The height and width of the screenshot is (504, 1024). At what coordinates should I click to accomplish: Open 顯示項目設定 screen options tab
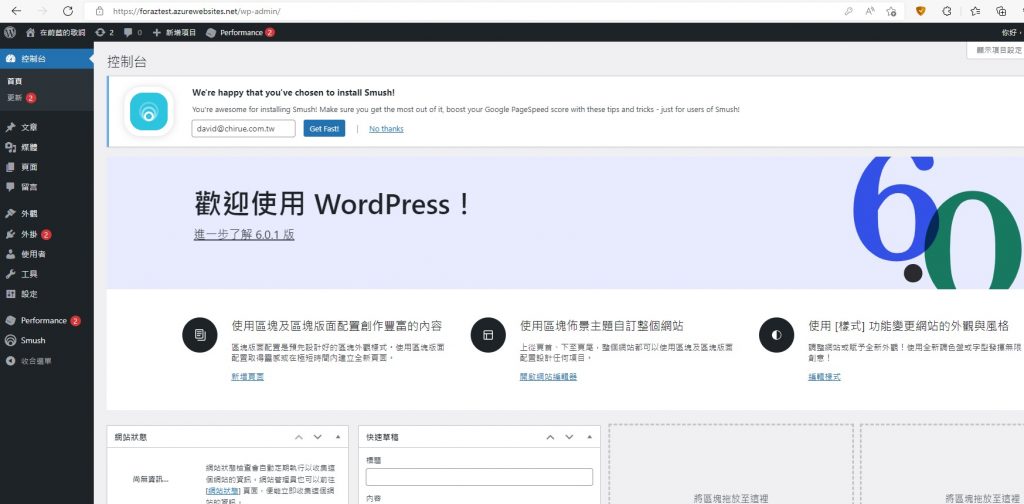pos(996,50)
